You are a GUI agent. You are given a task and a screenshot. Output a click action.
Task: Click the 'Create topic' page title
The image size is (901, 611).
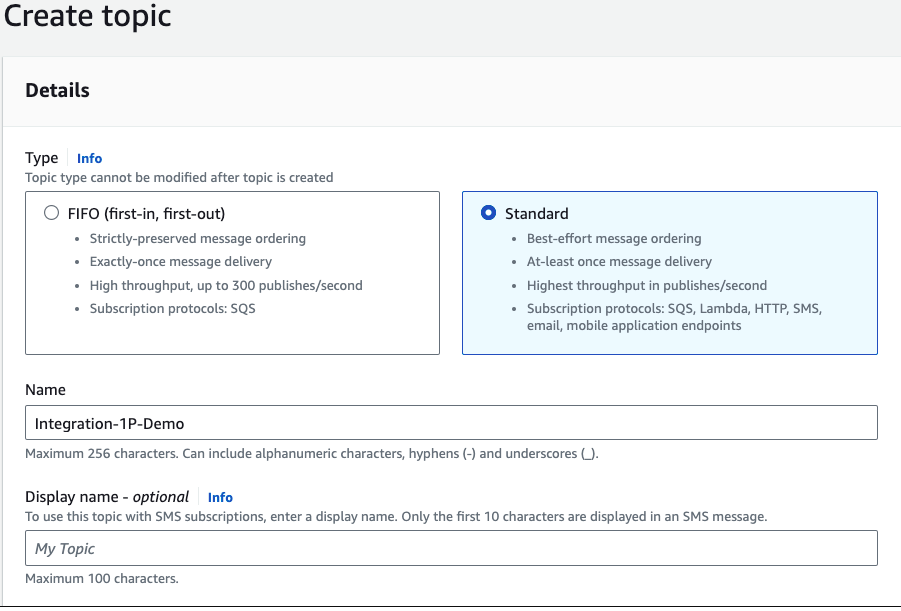(x=87, y=17)
